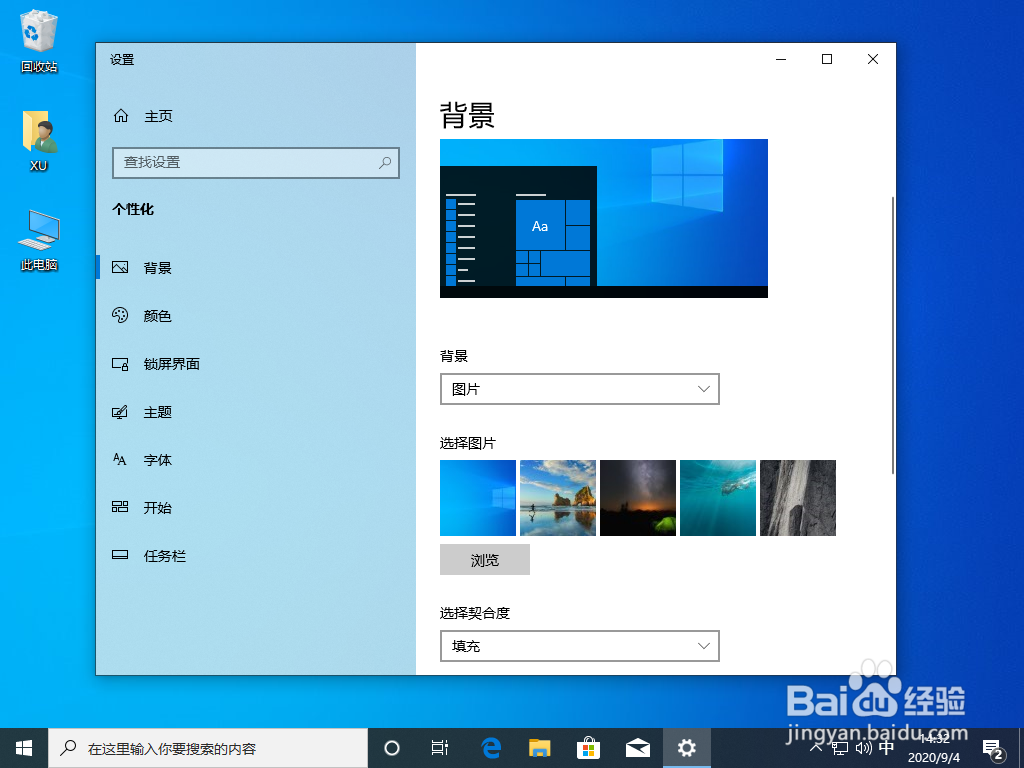Open Mail app from the taskbar
This screenshot has width=1024, height=768.
[637, 748]
